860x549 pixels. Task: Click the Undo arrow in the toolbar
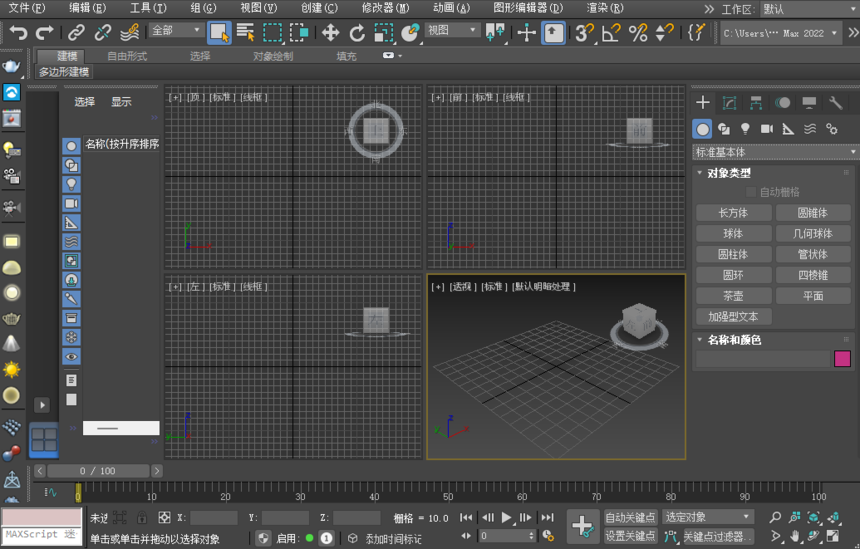pyautogui.click(x=19, y=33)
